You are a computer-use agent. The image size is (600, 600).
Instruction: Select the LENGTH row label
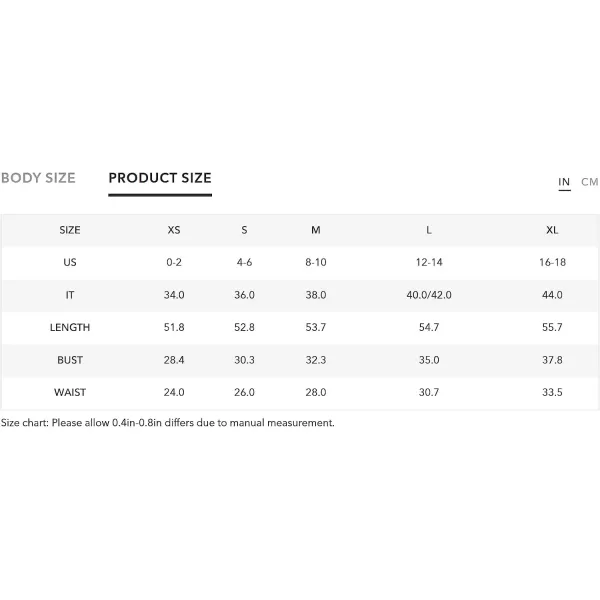tap(70, 328)
